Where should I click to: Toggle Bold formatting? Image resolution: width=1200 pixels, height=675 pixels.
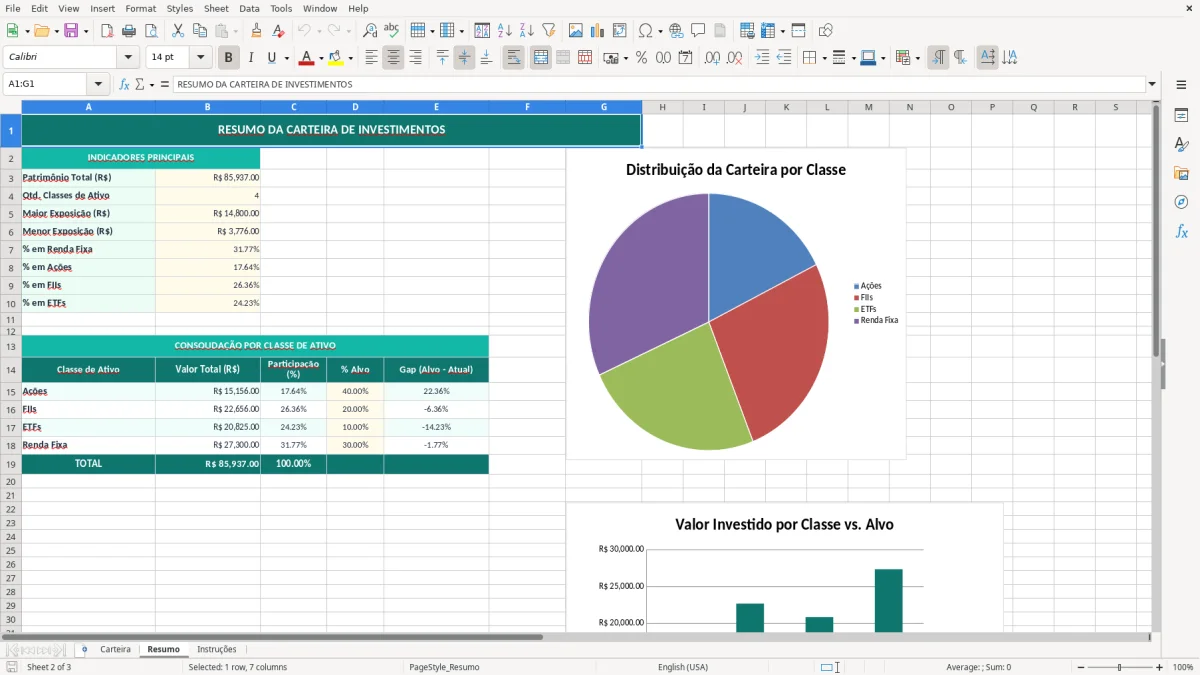[x=229, y=58]
